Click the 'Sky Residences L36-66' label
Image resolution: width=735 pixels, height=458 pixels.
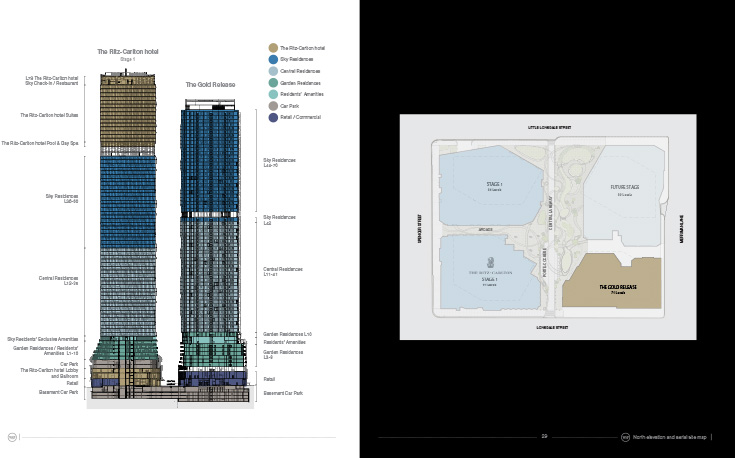pyautogui.click(x=62, y=199)
